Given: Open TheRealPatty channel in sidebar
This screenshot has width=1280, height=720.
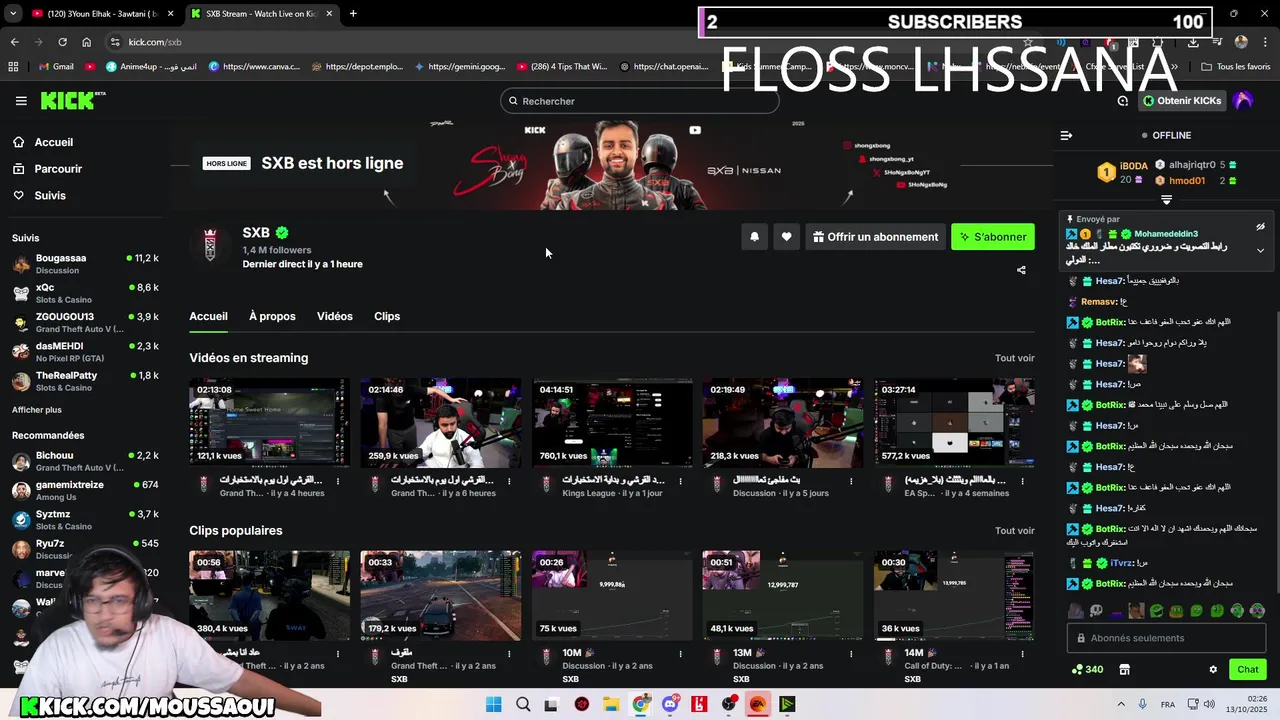Looking at the screenshot, I should tap(85, 381).
